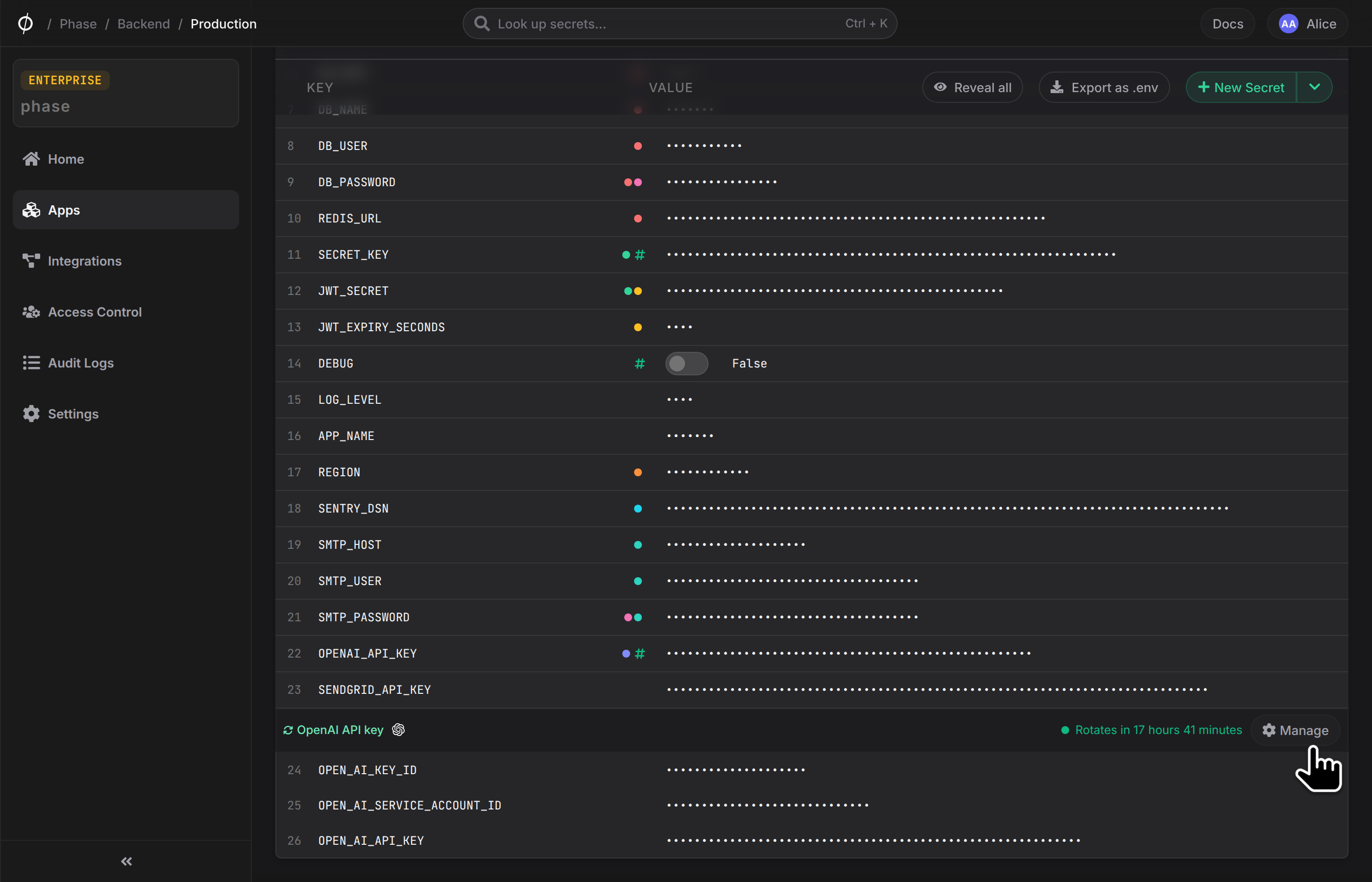
Task: Open Apps via its cube icon
Action: (x=31, y=210)
